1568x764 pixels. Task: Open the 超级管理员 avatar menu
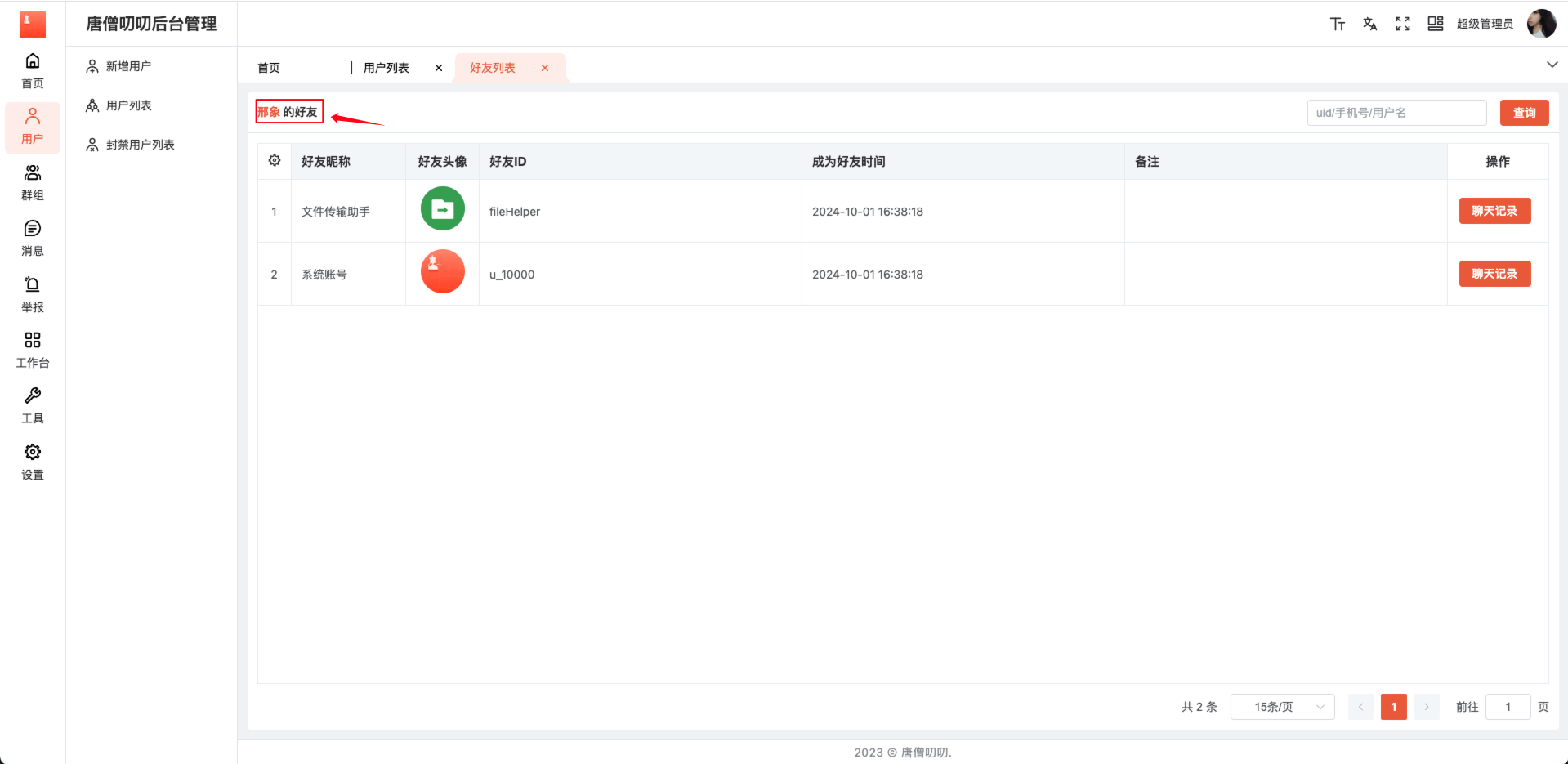1541,24
